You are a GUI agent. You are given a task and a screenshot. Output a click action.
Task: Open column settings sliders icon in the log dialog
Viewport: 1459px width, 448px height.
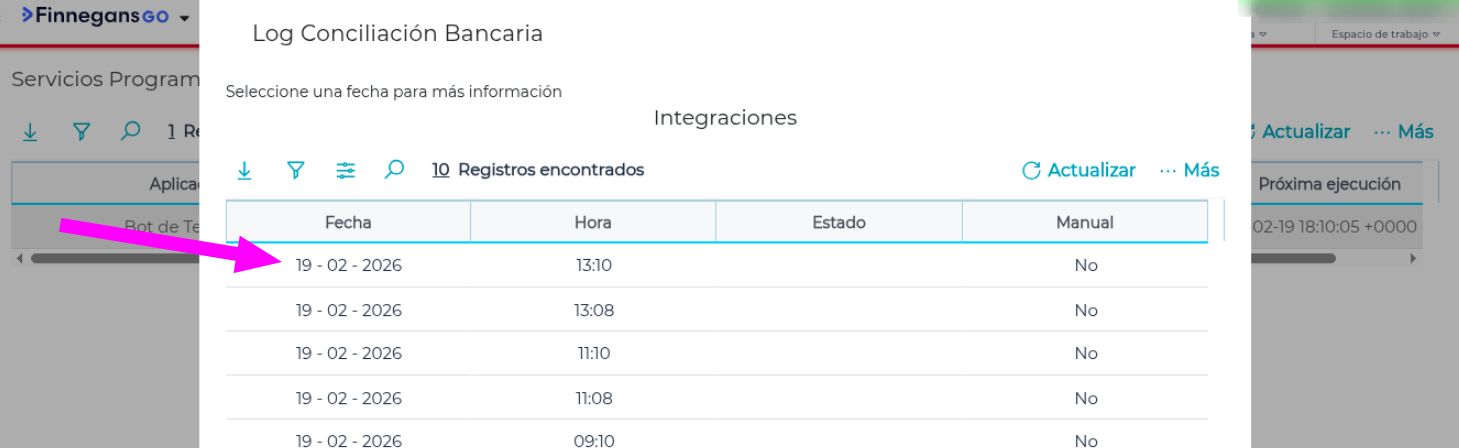pos(346,171)
